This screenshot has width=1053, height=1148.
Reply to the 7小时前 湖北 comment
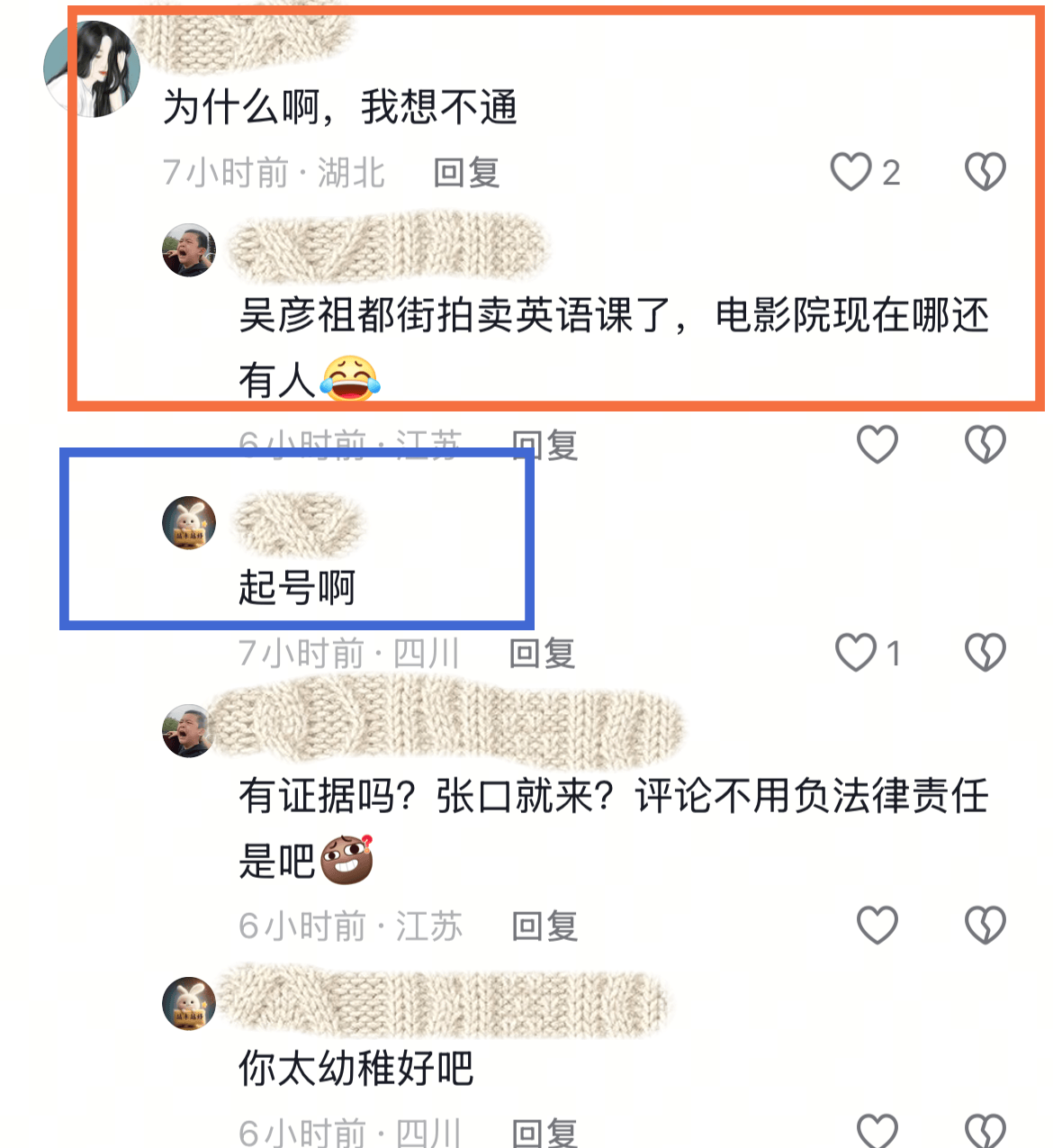point(466,172)
